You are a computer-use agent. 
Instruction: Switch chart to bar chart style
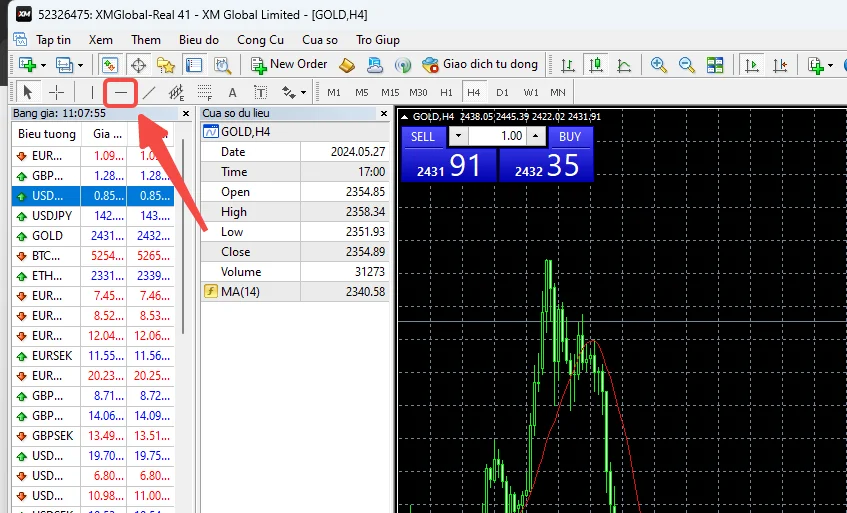tap(568, 65)
